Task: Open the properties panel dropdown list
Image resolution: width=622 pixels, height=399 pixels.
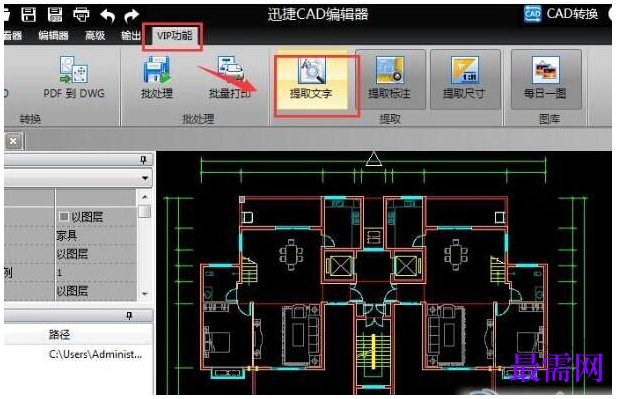Action: (145, 177)
